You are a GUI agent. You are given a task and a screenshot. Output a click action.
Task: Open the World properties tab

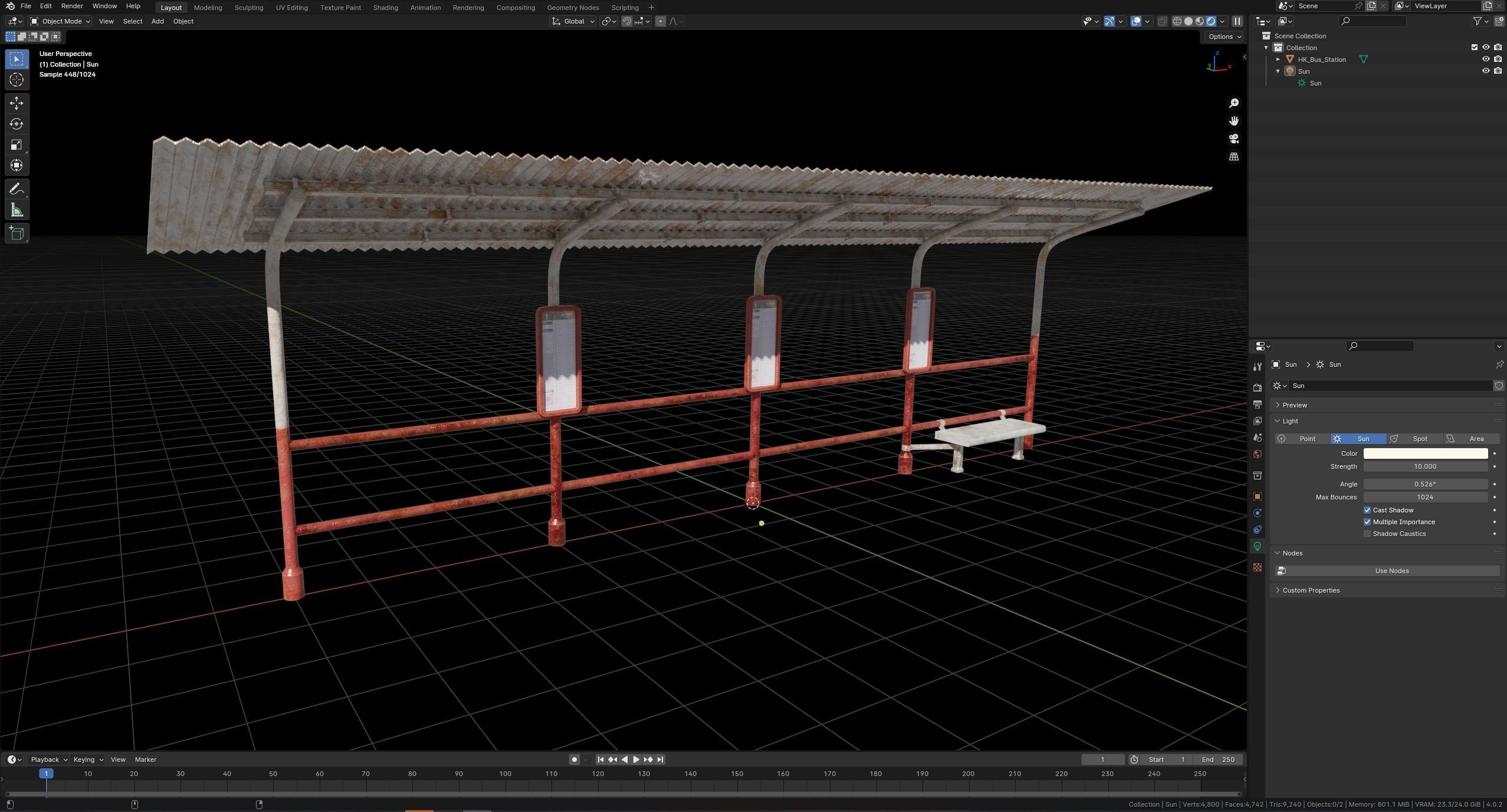(1258, 454)
